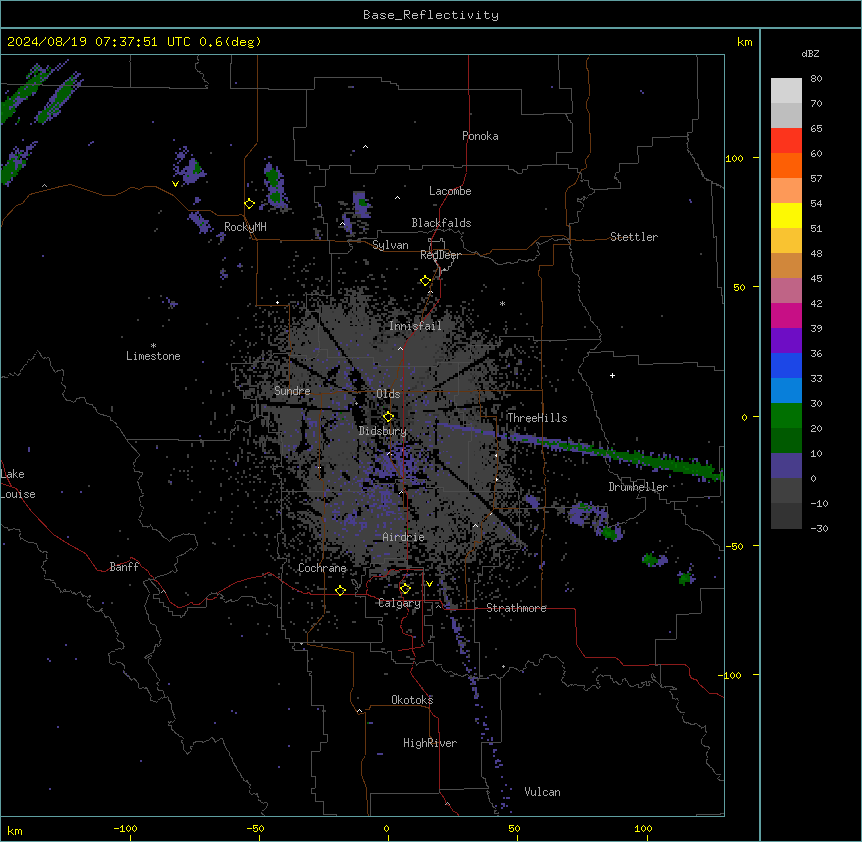
Task: Click the yellow diamond marker near Olds
Action: [x=388, y=417]
